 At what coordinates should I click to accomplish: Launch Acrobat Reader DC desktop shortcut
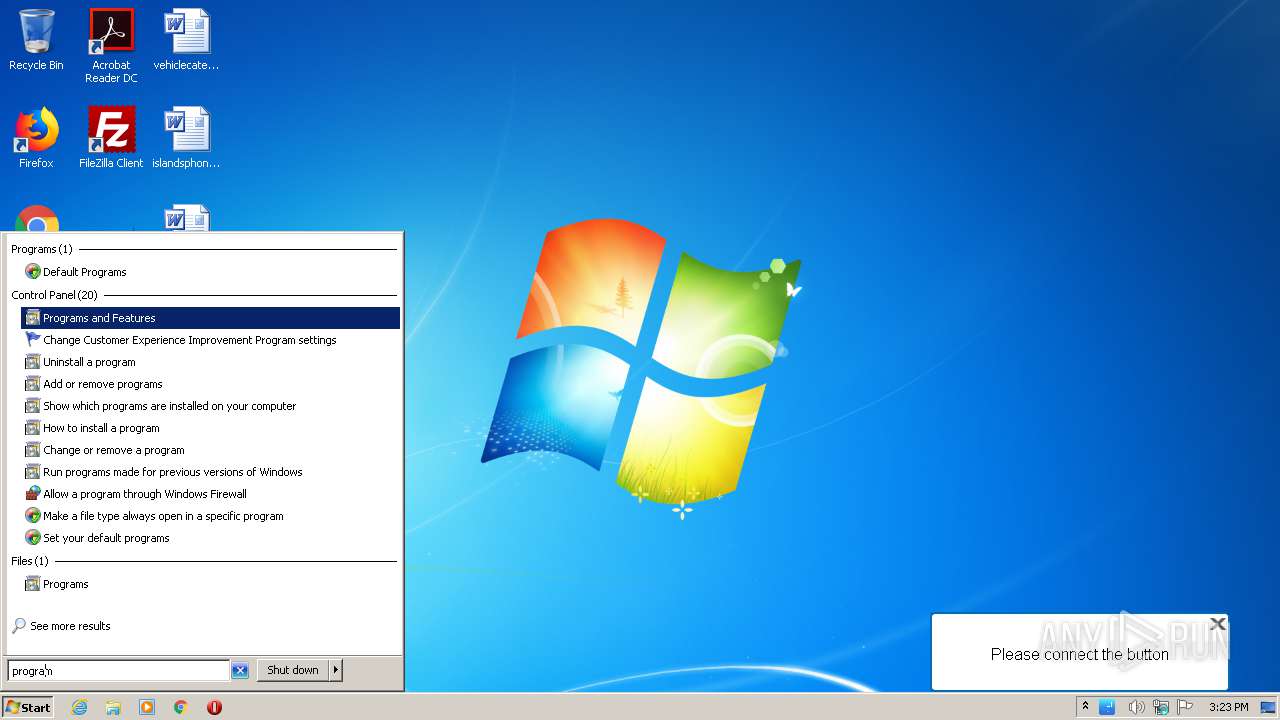[x=111, y=46]
